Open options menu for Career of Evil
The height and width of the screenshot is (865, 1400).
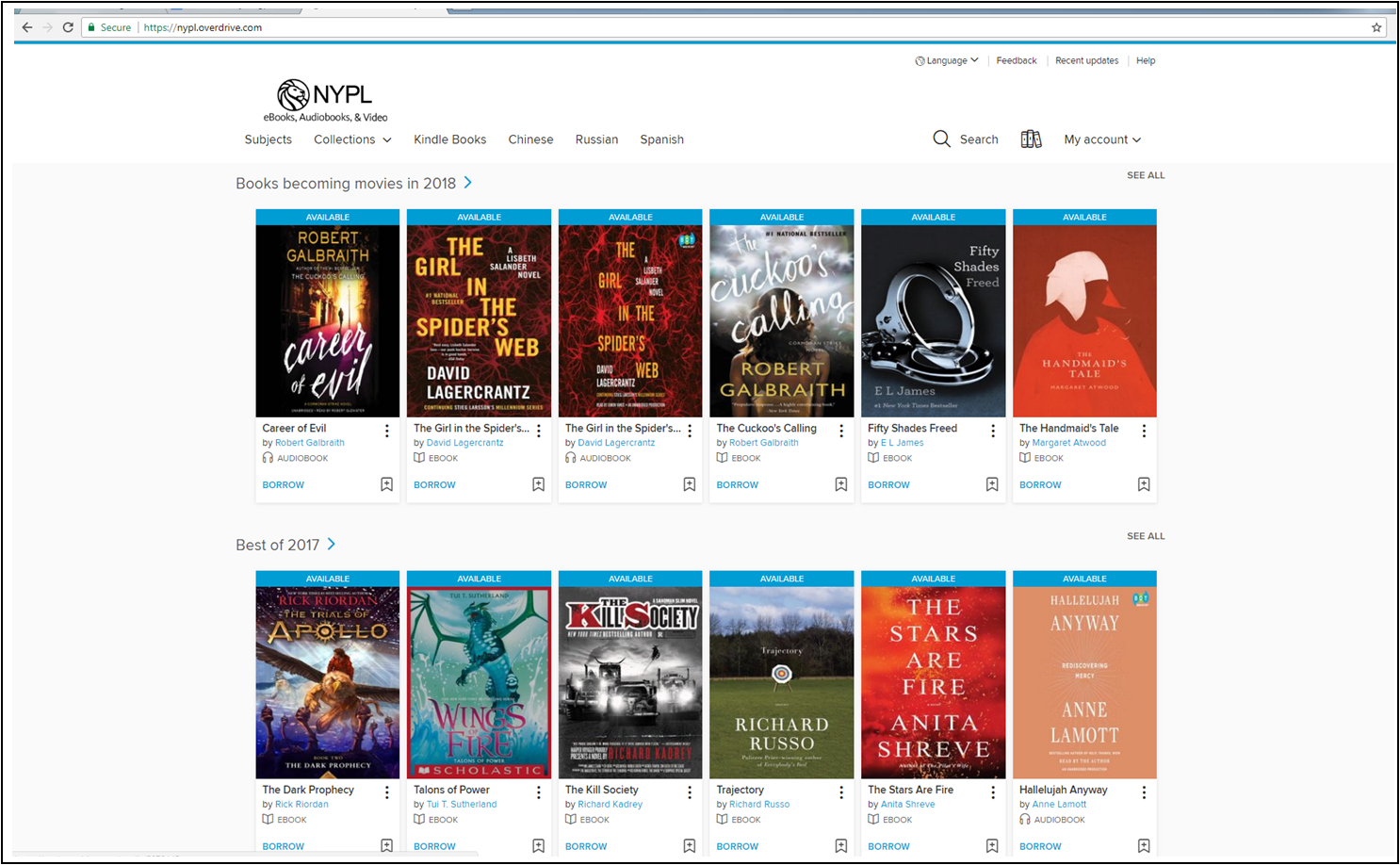[387, 431]
